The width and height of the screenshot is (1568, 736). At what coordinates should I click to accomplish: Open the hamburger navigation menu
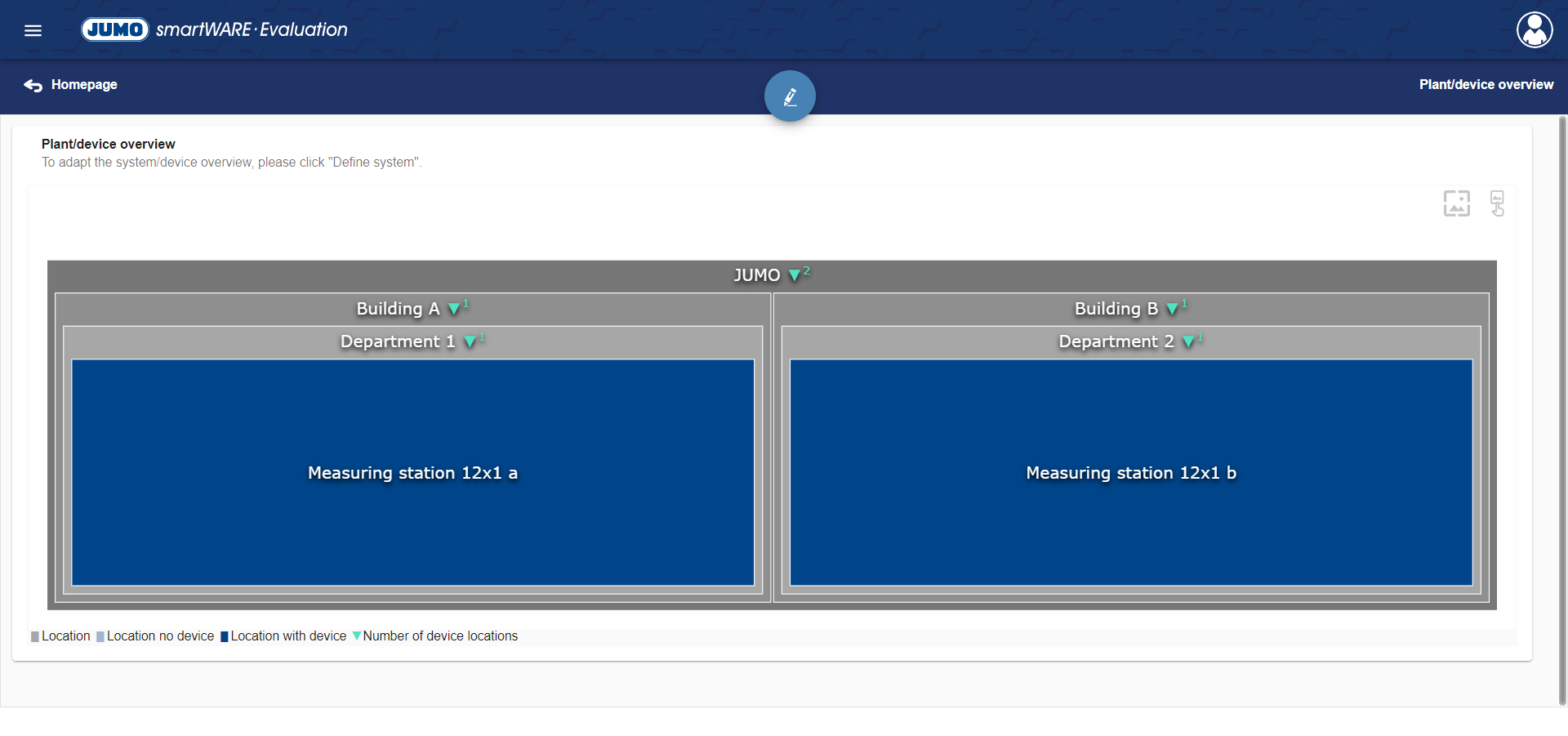coord(33,30)
